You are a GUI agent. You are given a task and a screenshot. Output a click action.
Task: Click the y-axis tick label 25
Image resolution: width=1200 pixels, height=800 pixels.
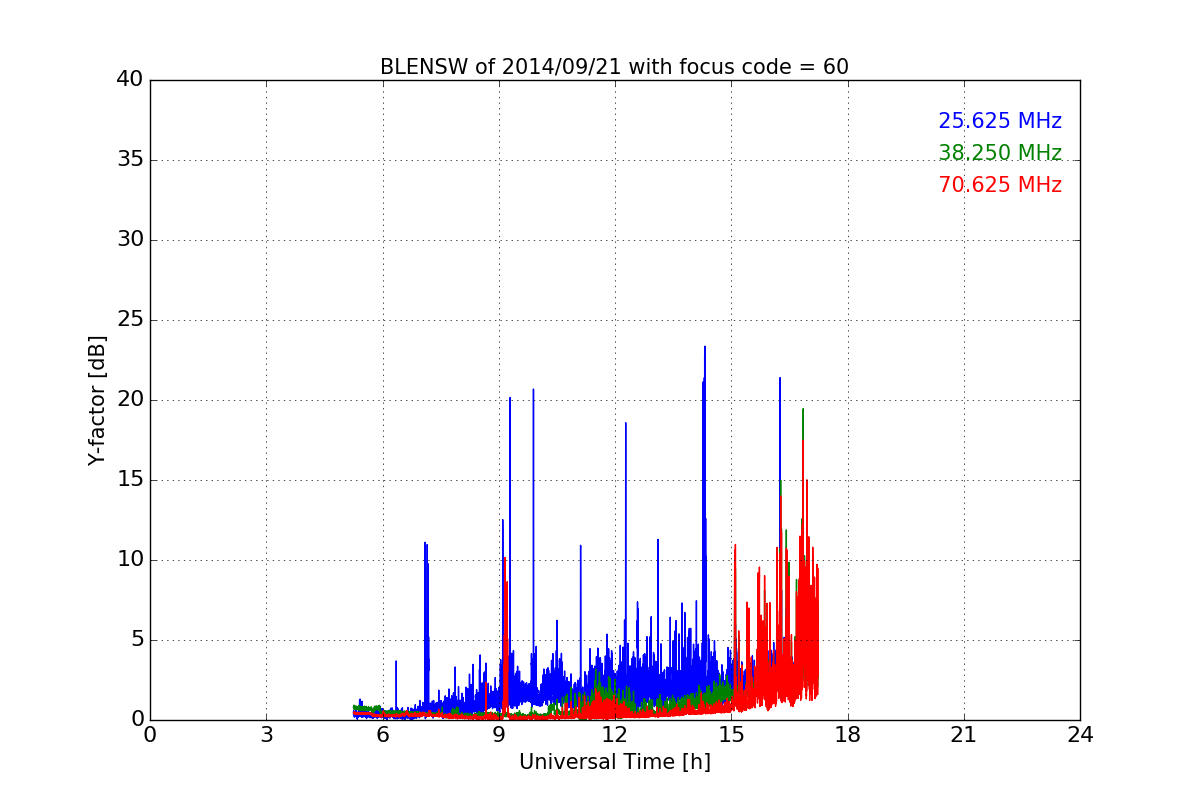tap(129, 320)
